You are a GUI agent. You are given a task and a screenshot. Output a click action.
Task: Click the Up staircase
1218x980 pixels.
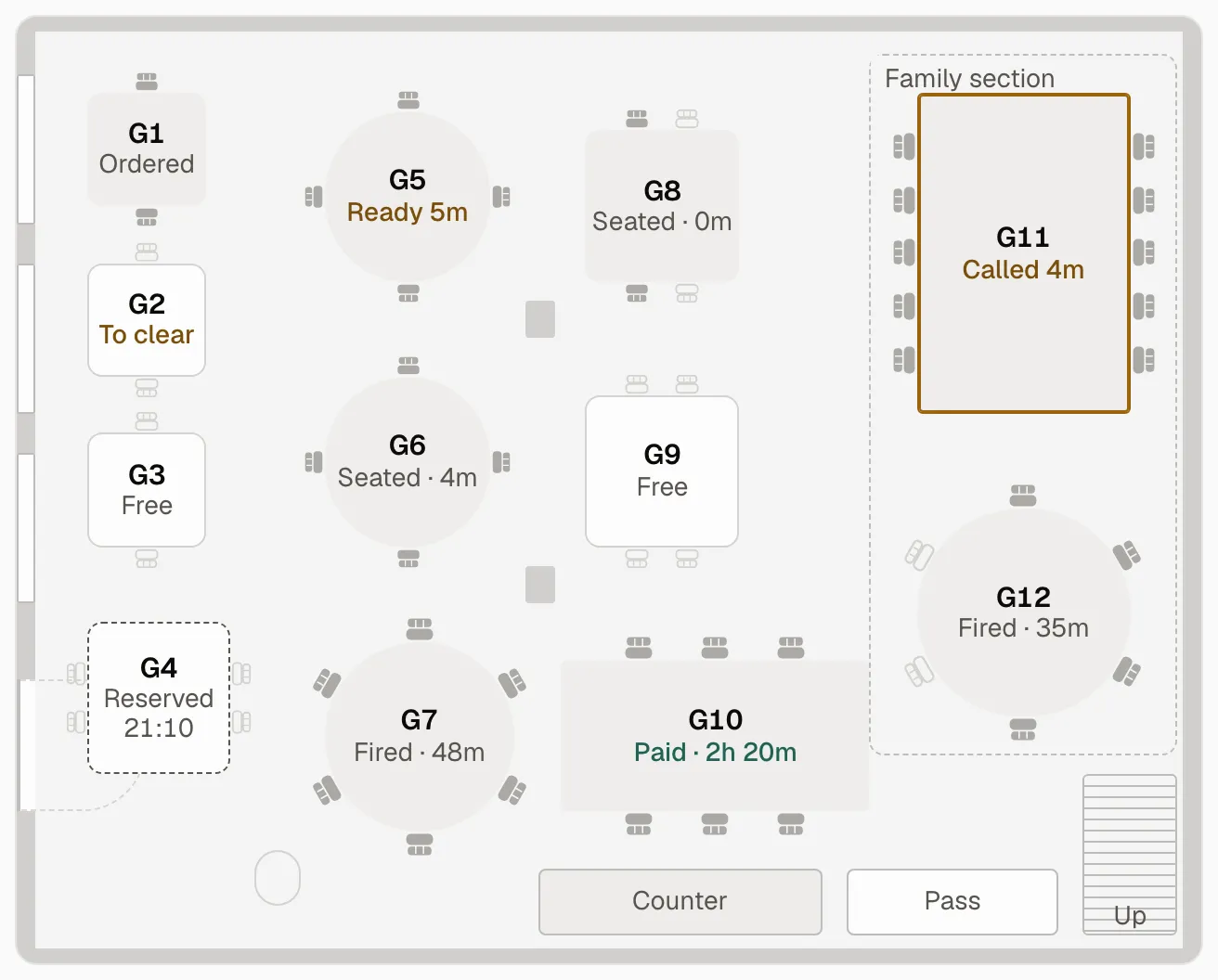click(1130, 854)
